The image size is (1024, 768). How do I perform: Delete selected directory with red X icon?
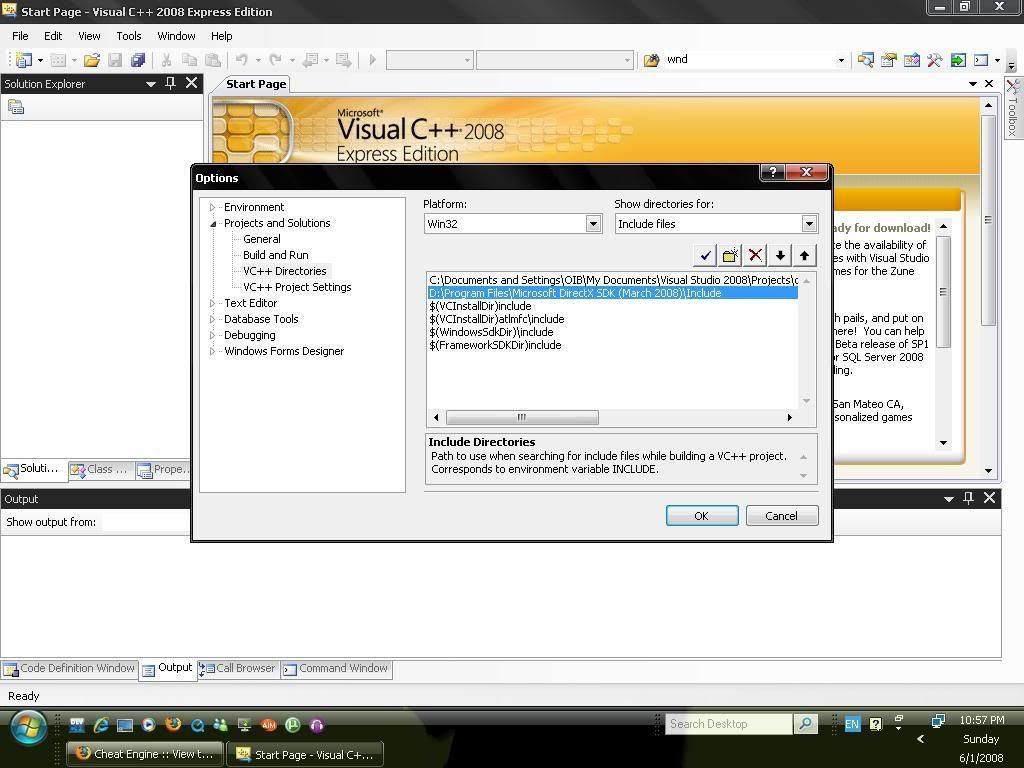point(755,255)
